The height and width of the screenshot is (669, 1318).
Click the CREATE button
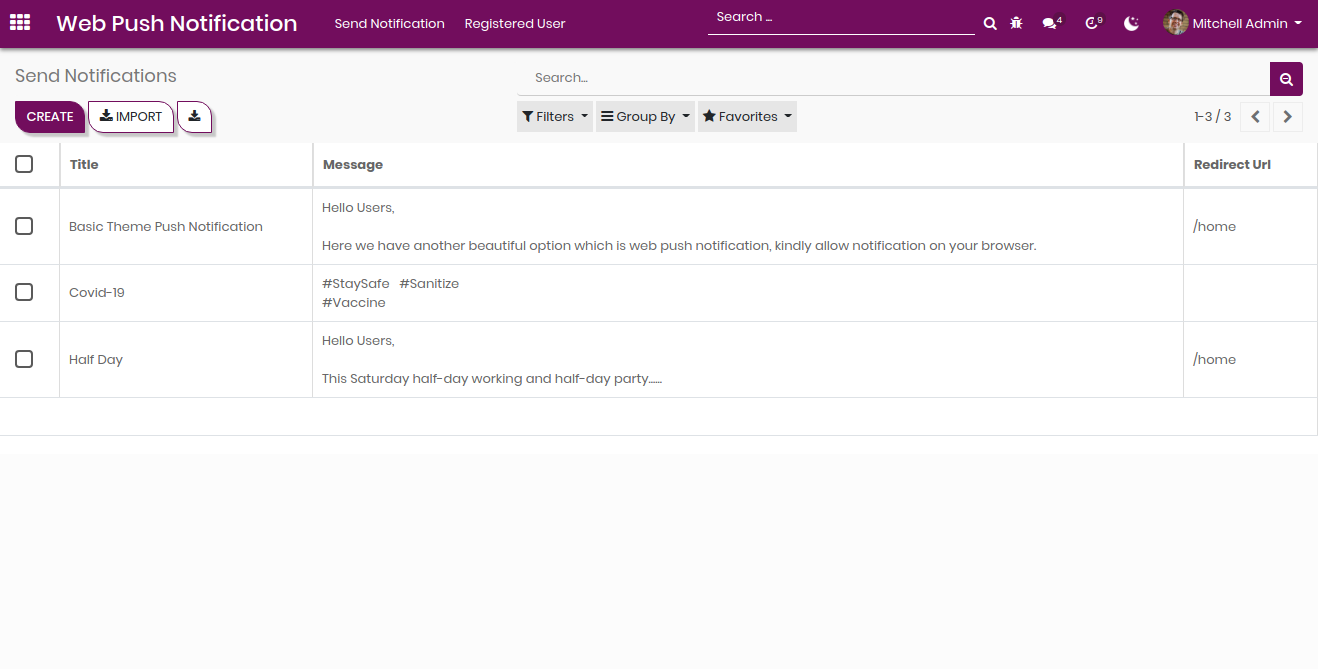(50, 117)
